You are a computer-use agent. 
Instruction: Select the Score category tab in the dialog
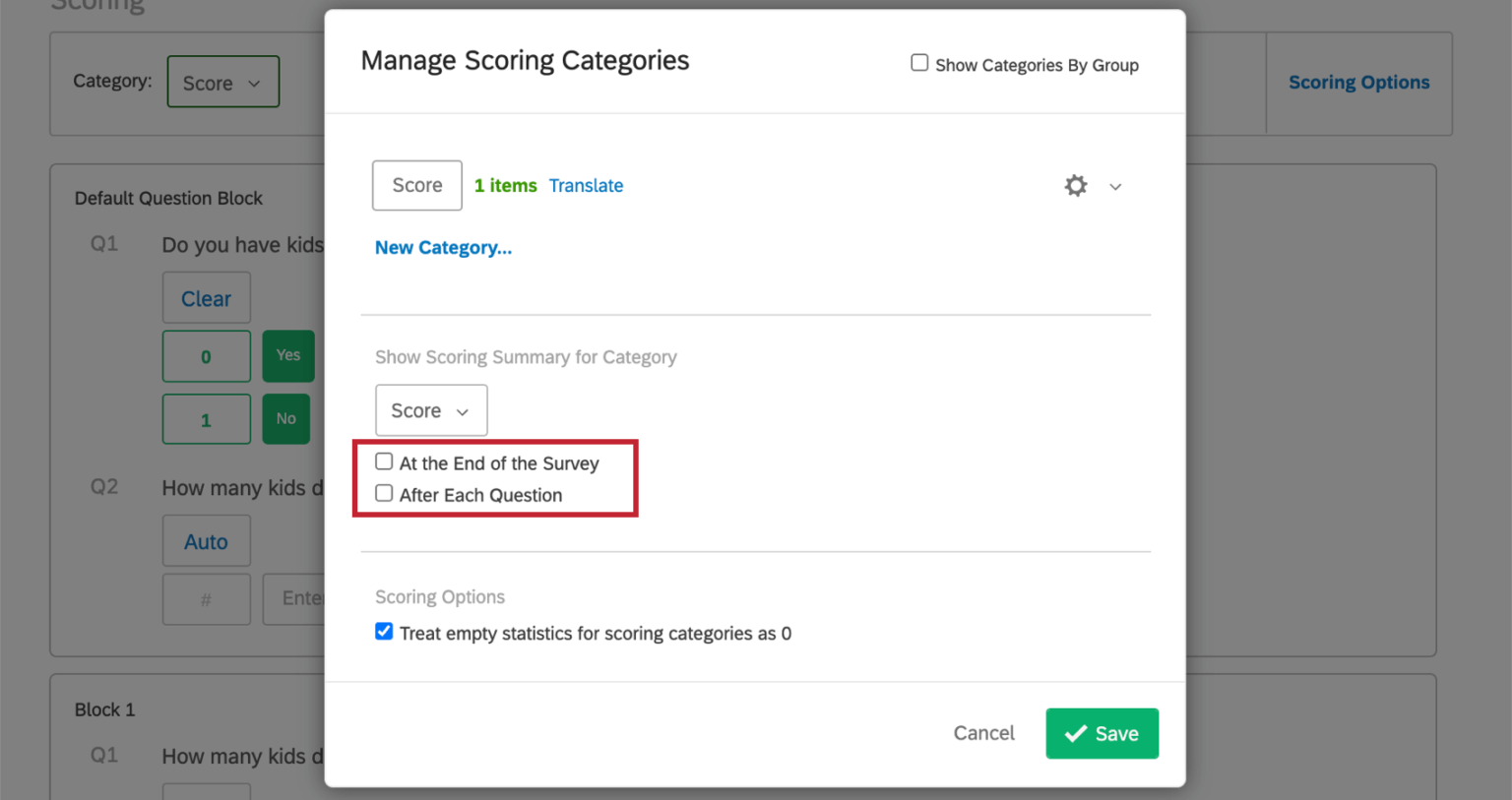click(x=416, y=185)
